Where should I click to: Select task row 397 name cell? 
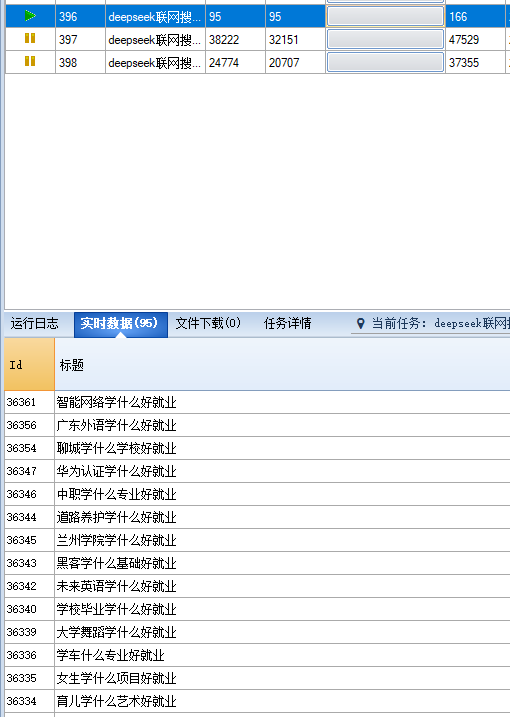(155, 39)
